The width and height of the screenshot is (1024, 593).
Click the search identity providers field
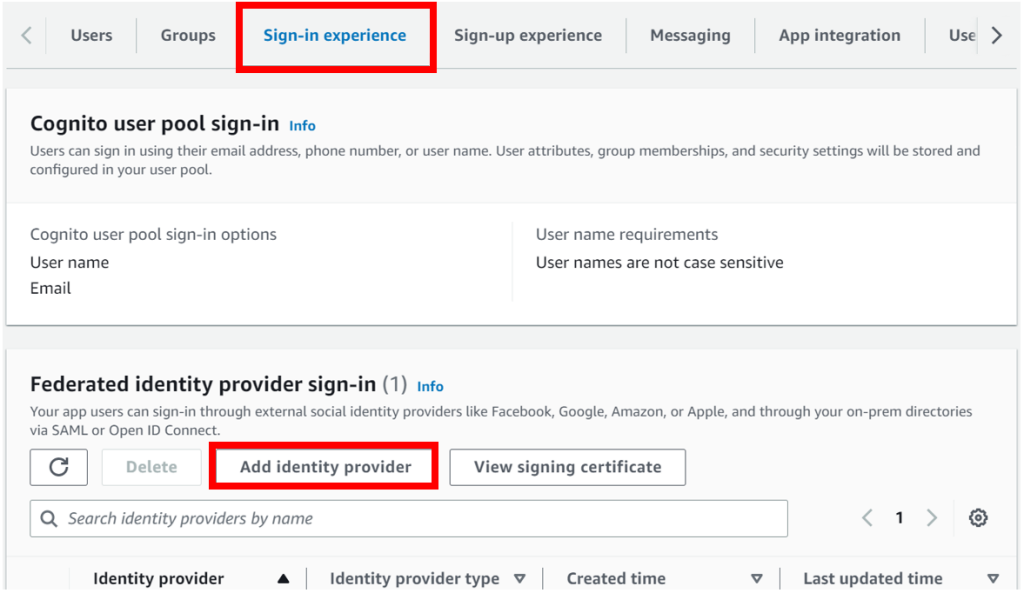tap(400, 518)
